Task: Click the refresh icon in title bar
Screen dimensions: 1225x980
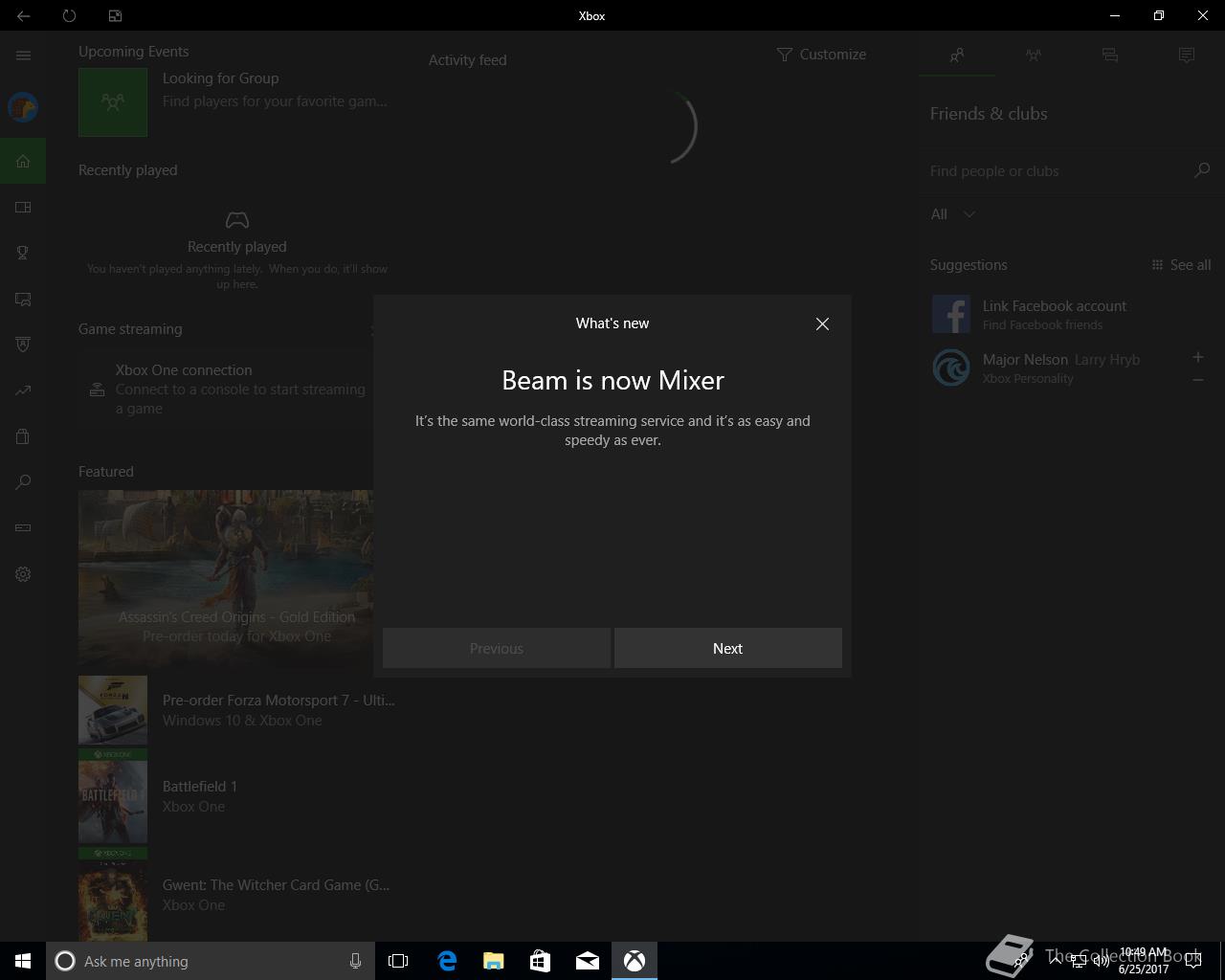Action: click(69, 15)
